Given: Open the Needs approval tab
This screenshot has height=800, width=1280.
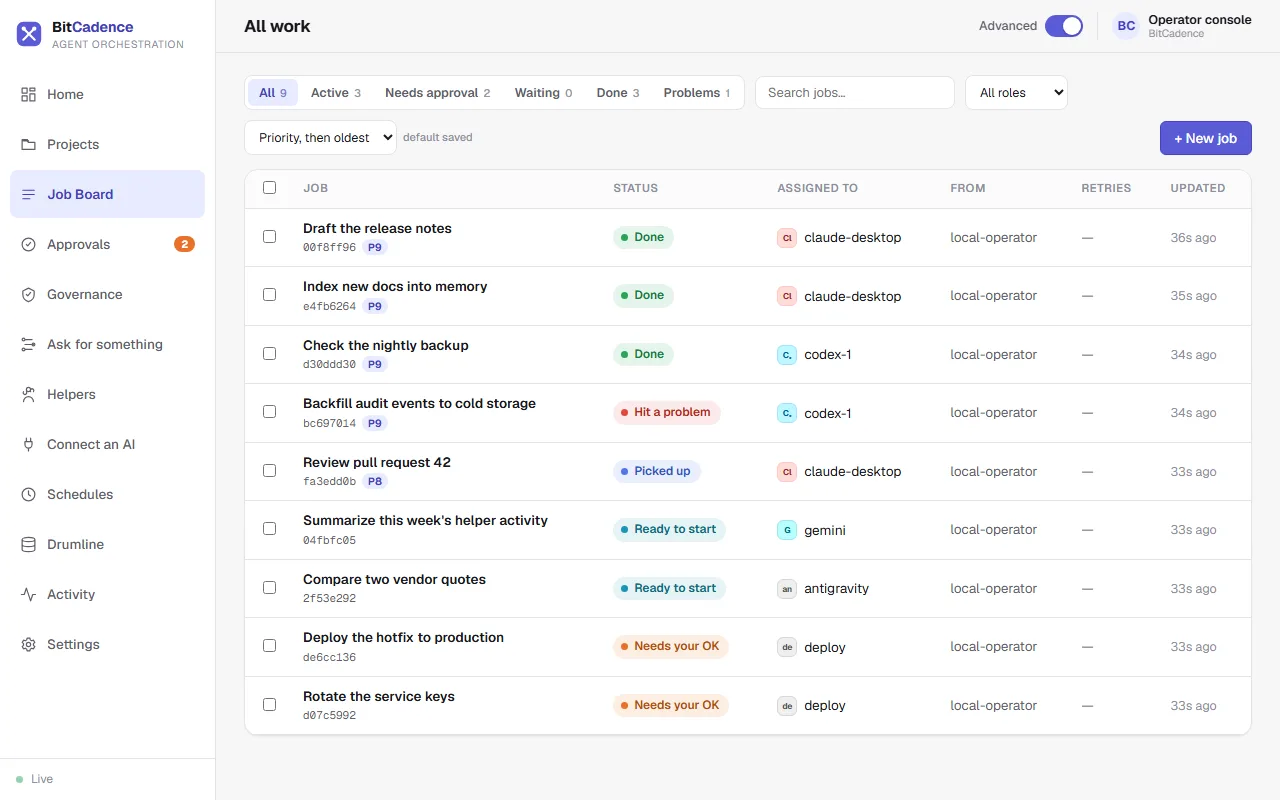Looking at the screenshot, I should [x=438, y=93].
